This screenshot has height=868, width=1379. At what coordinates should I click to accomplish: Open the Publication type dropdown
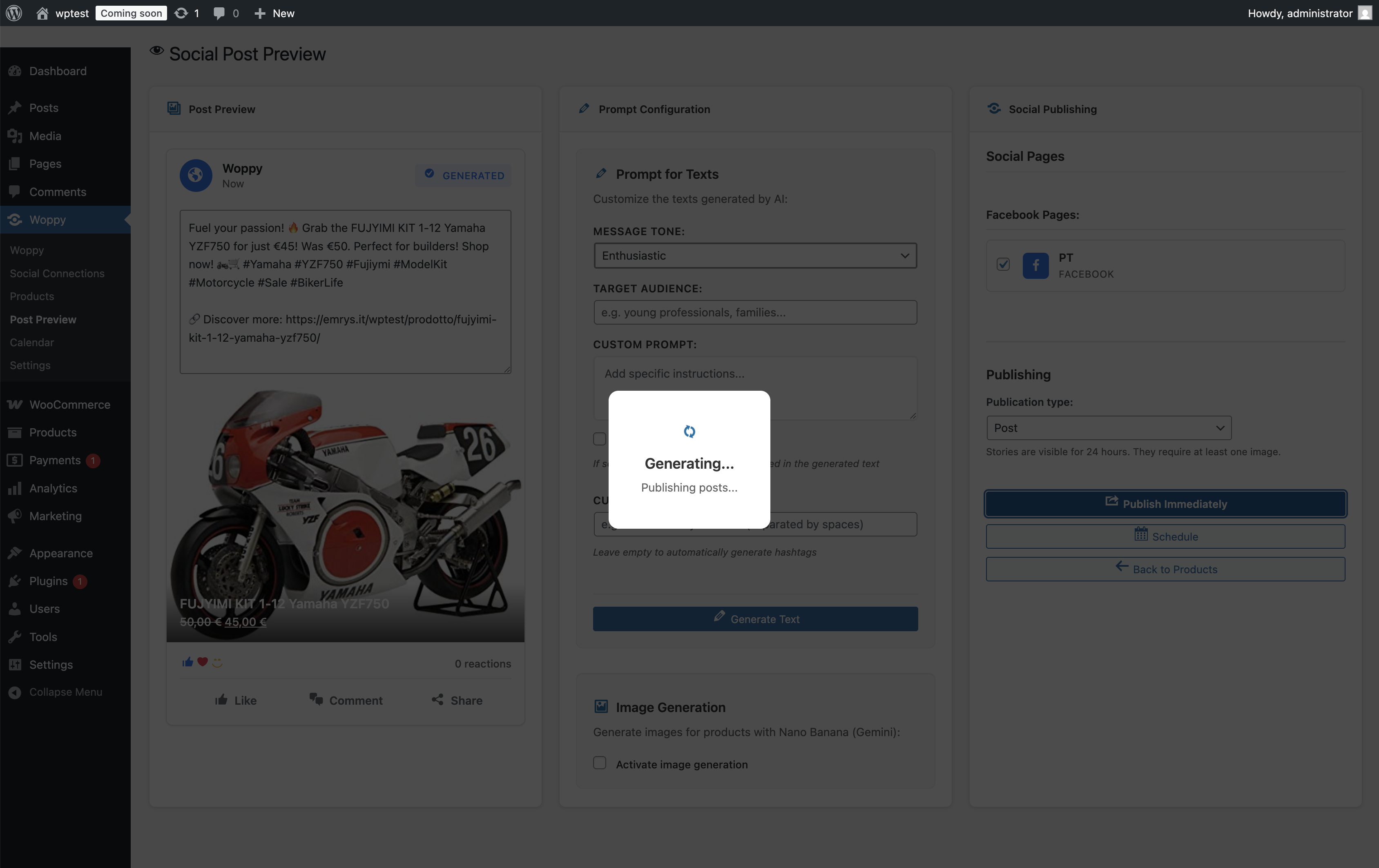click(x=1109, y=428)
